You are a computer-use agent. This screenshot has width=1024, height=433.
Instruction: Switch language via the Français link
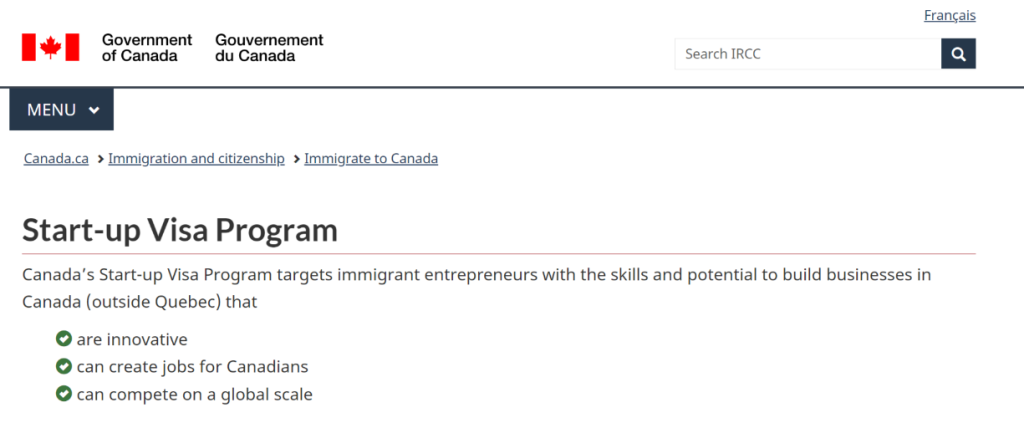pos(950,15)
